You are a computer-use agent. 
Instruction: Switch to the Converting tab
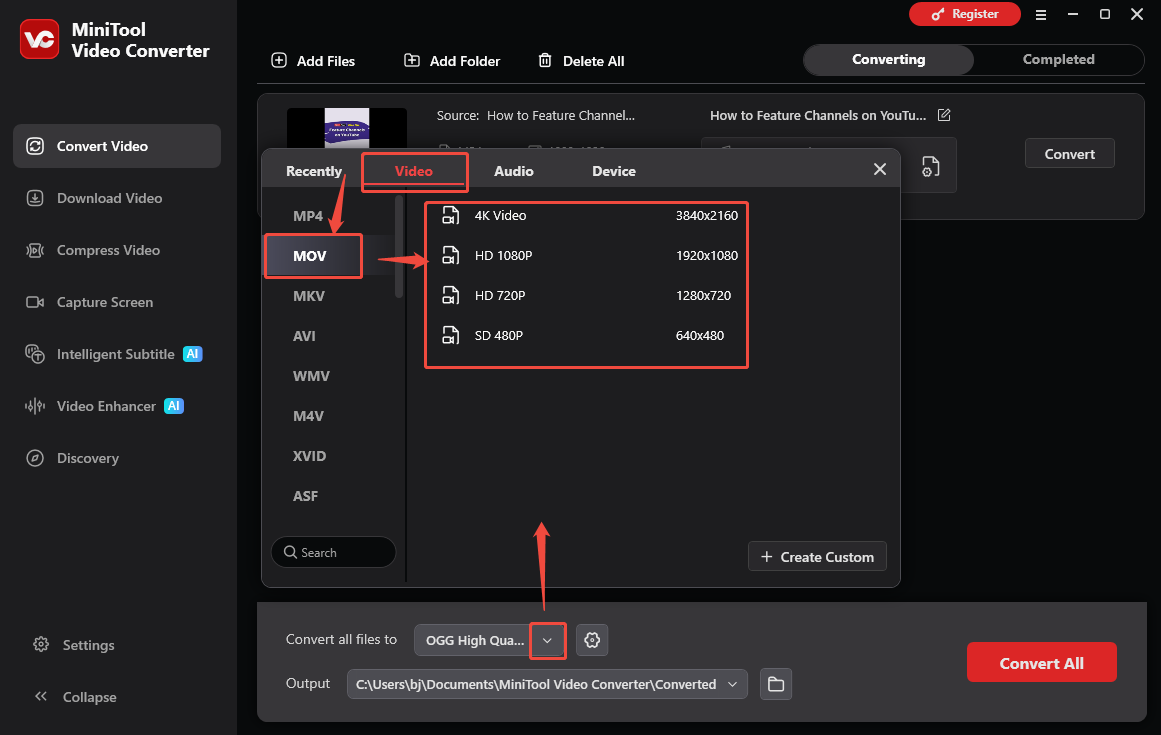pos(889,59)
